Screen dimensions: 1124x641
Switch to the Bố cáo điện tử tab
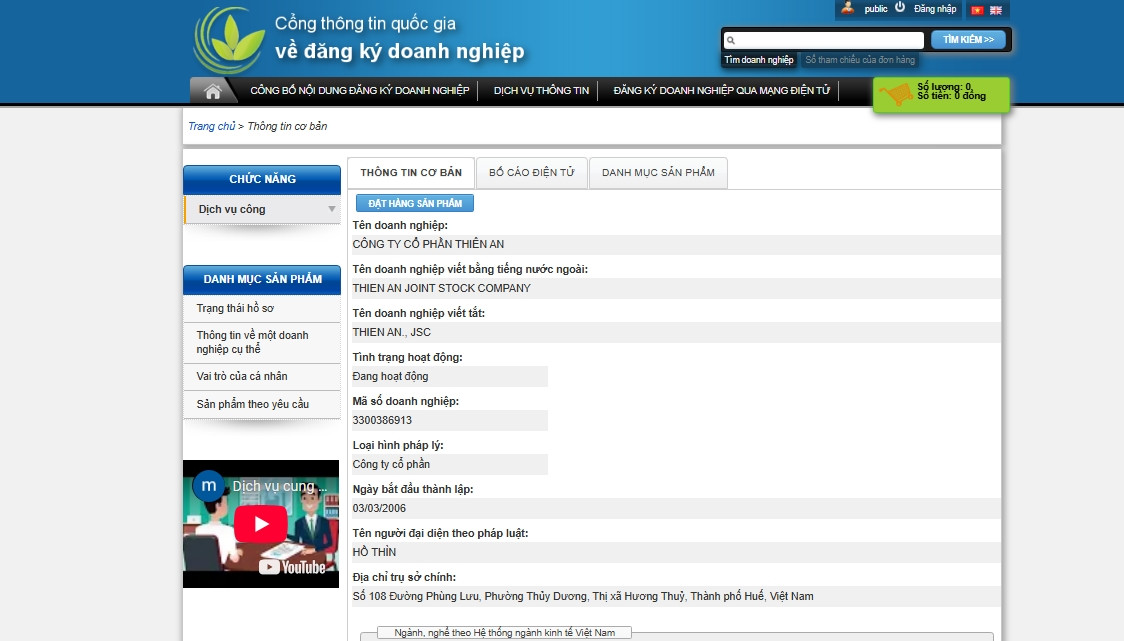(x=531, y=173)
